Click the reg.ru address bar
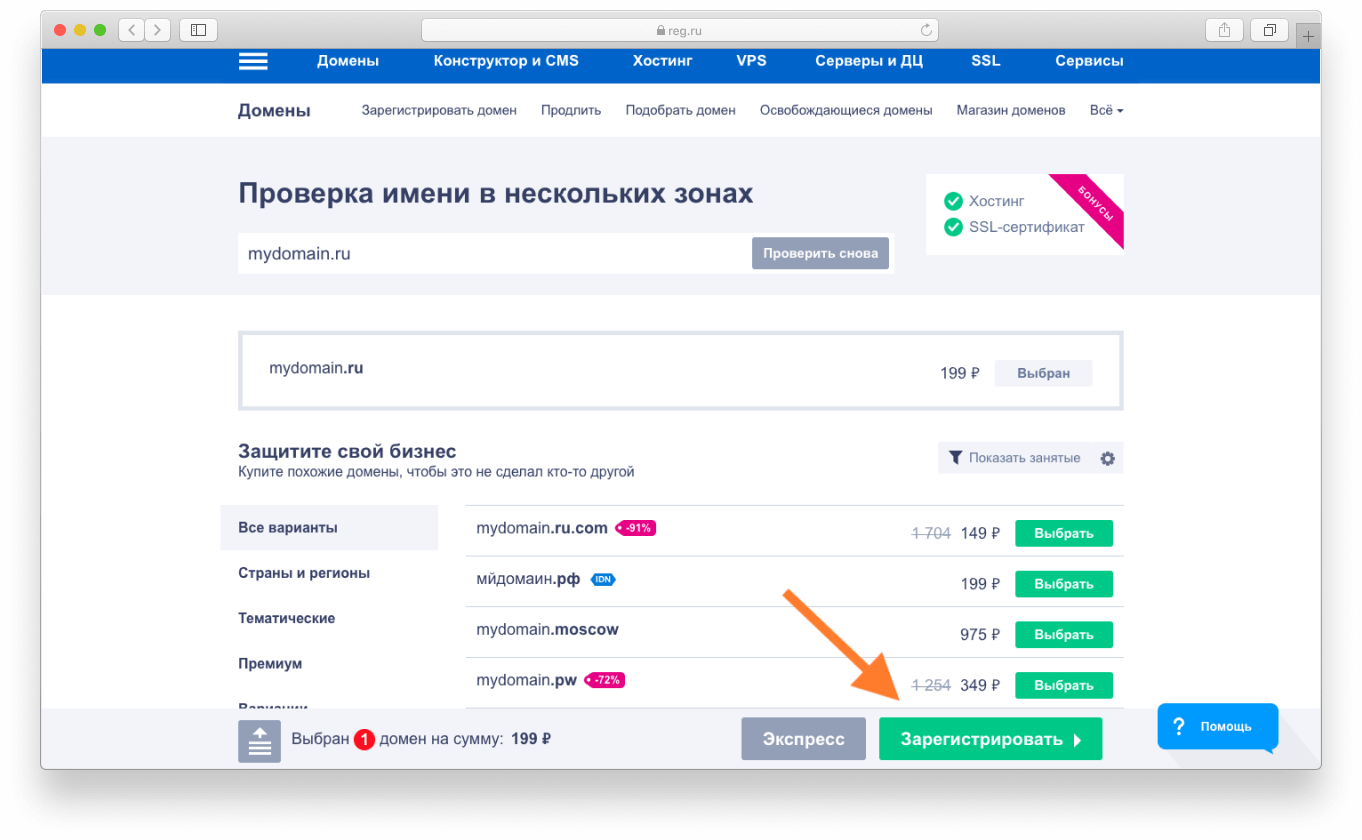The image size is (1362, 840). click(681, 30)
